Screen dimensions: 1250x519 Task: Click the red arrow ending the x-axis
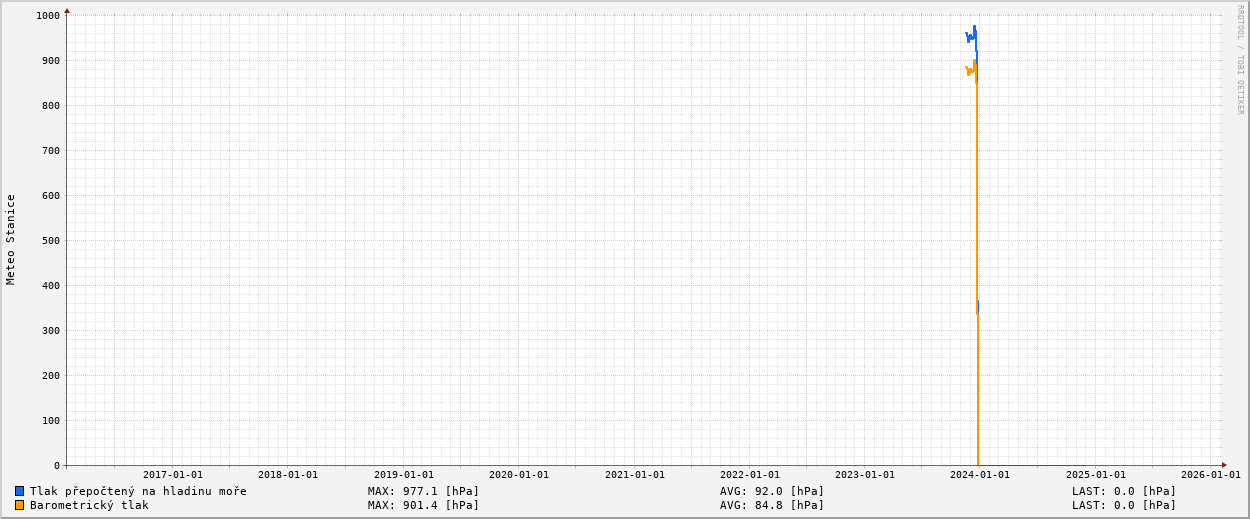(x=1224, y=465)
